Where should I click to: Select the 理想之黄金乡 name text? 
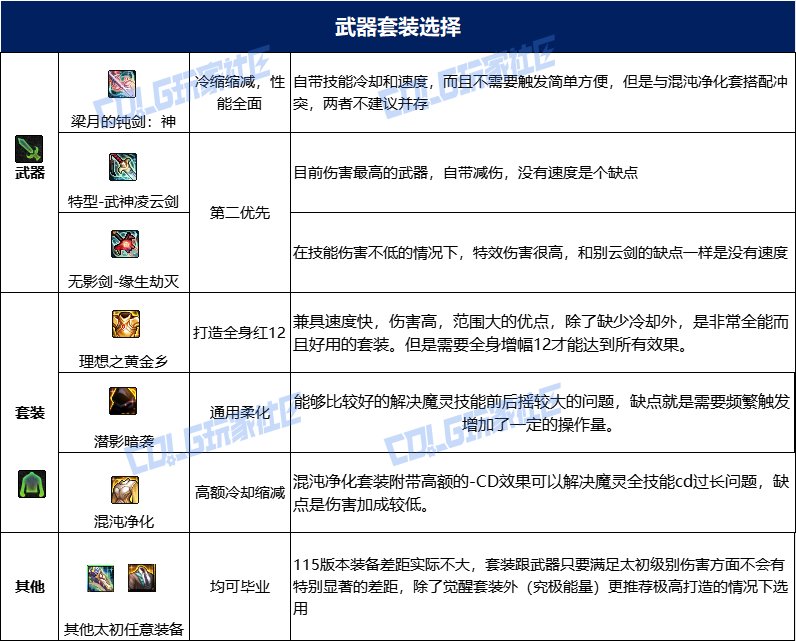coord(123,361)
